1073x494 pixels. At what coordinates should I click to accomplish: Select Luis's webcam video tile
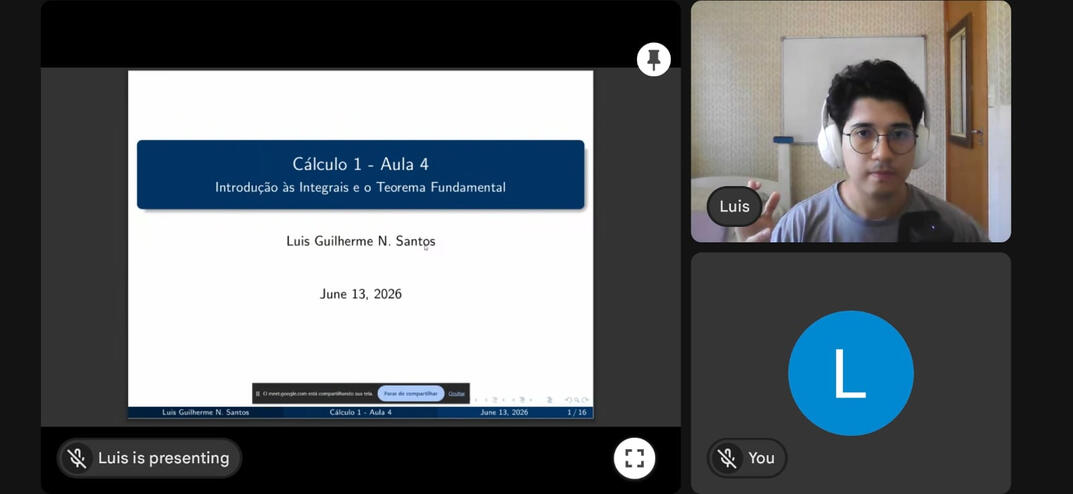(x=851, y=121)
